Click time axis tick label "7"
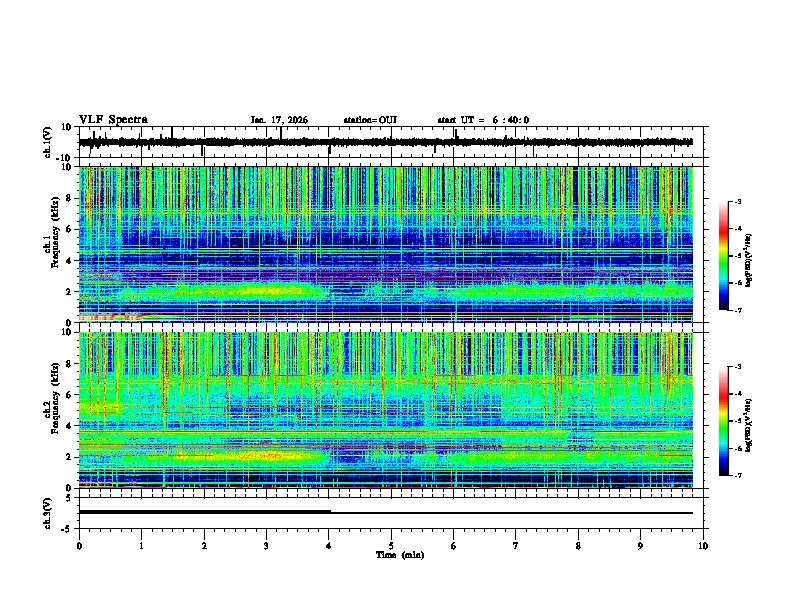This screenshot has height=612, width=792. [x=516, y=546]
